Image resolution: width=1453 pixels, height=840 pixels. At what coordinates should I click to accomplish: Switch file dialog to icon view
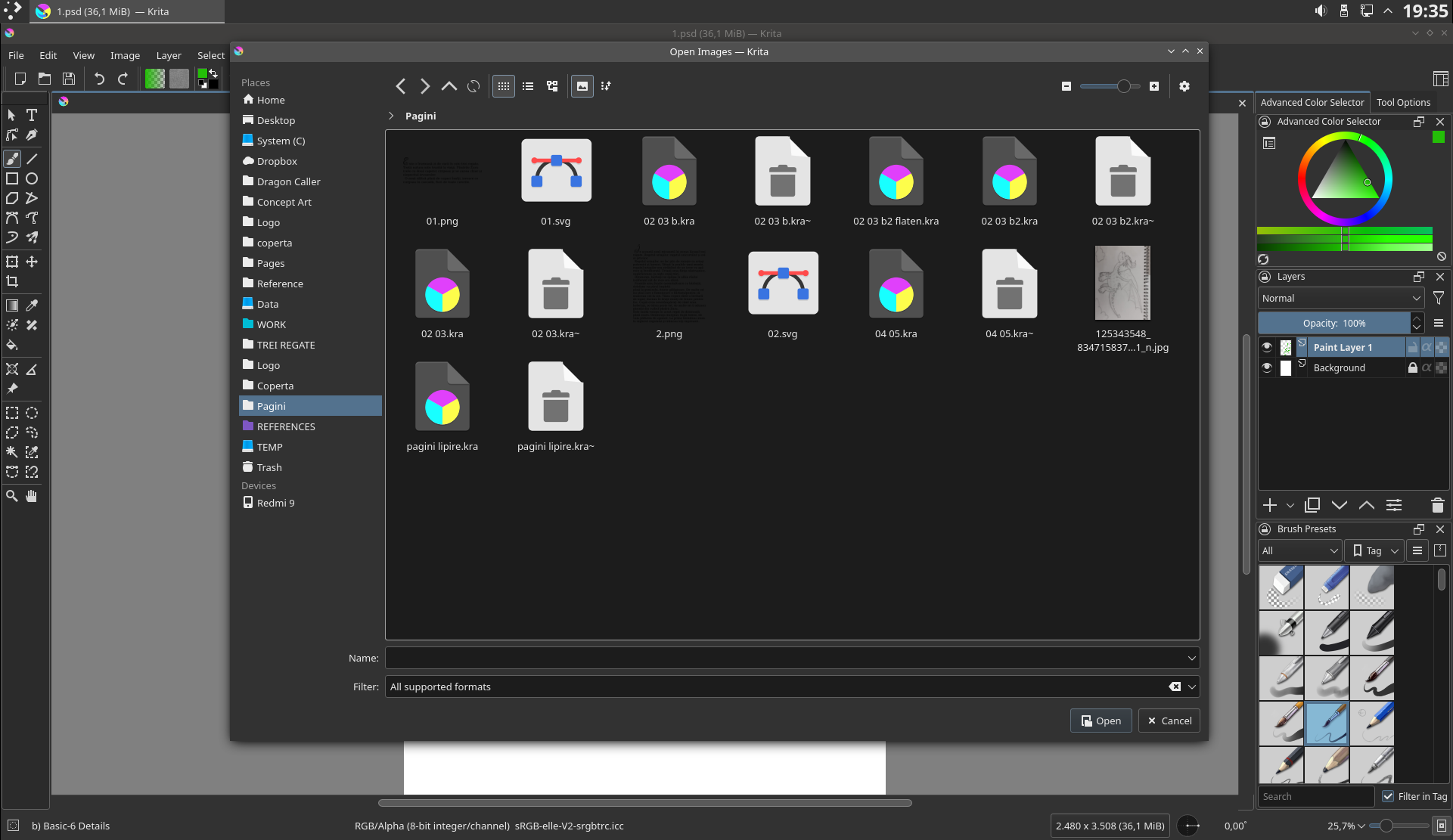point(504,86)
